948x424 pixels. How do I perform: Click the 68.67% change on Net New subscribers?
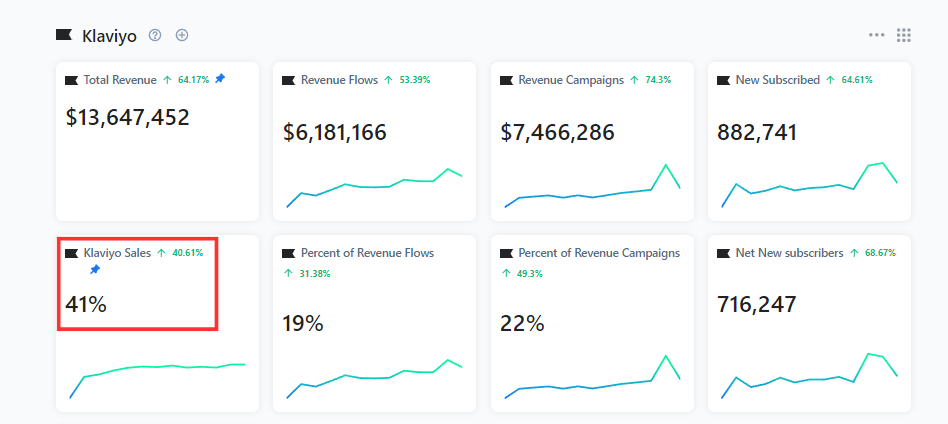point(880,253)
